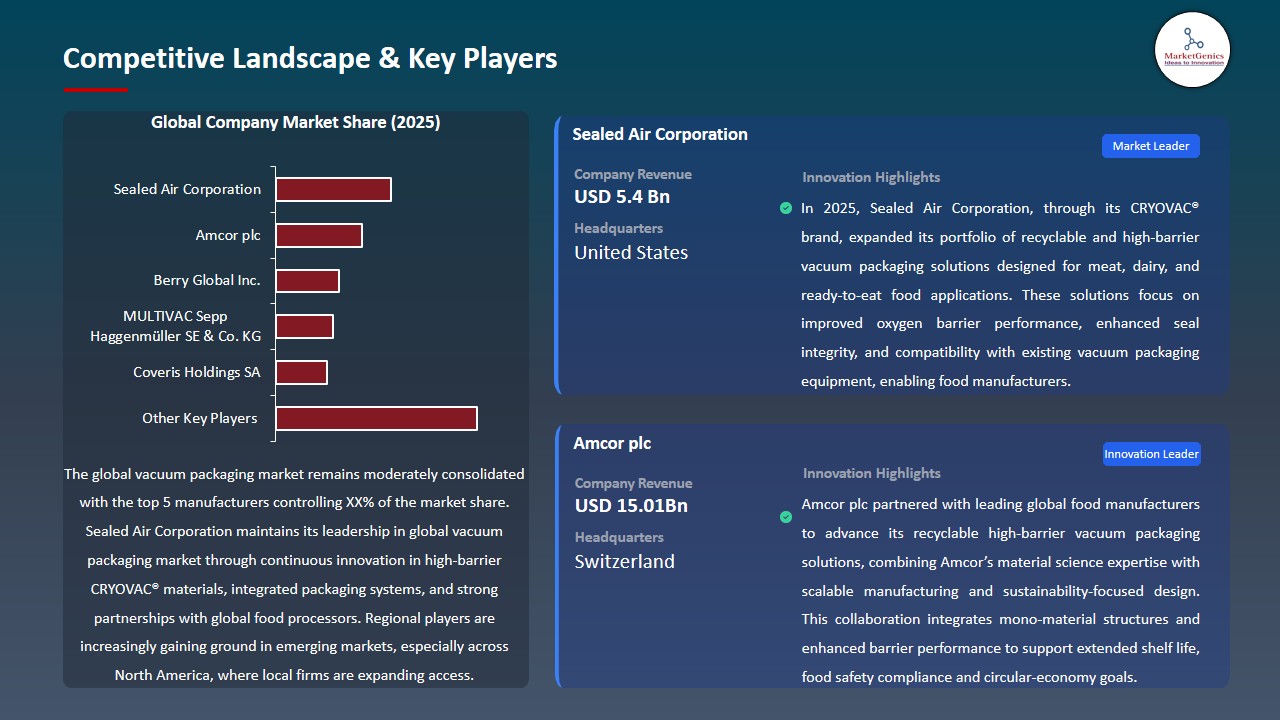
Task: Select the MULTIVAC Sepp Haggenmüller bar
Action: tap(304, 326)
